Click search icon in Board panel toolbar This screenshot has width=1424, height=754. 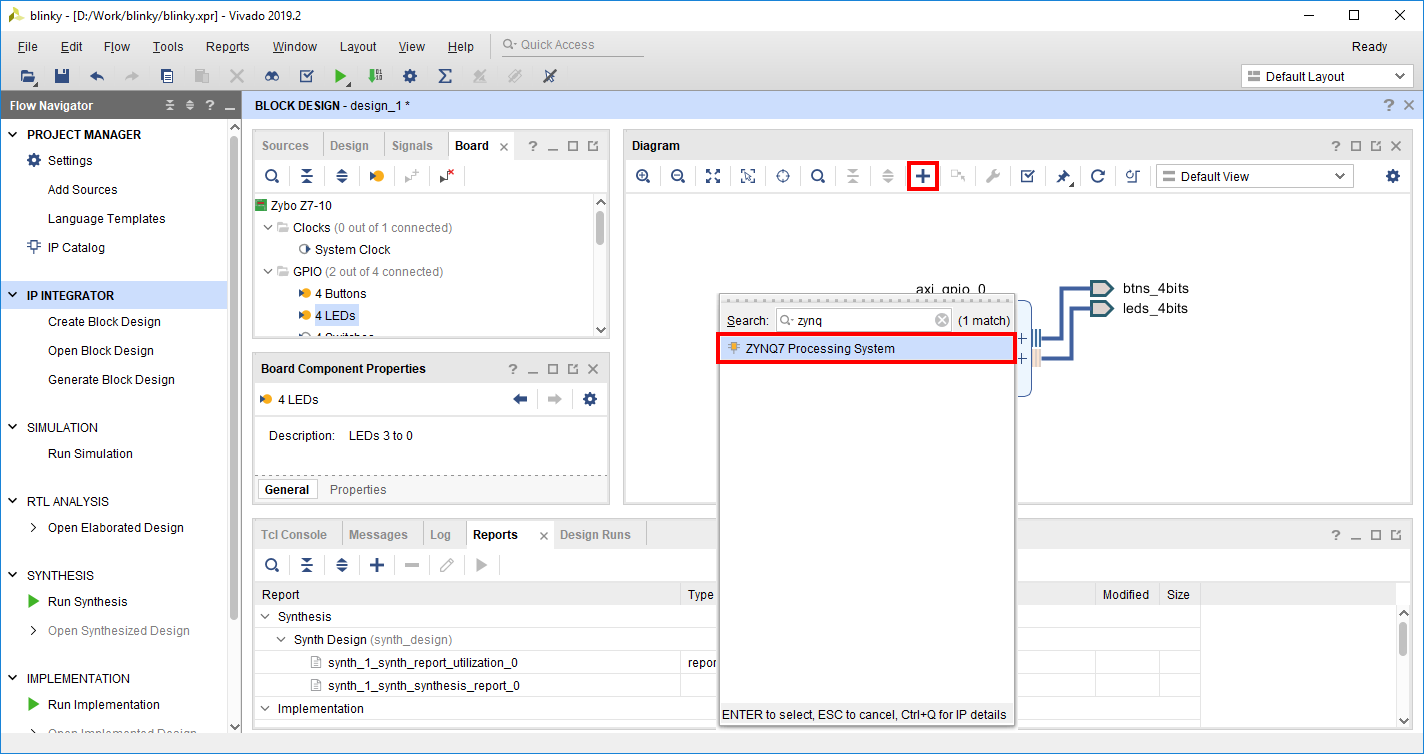point(272,176)
